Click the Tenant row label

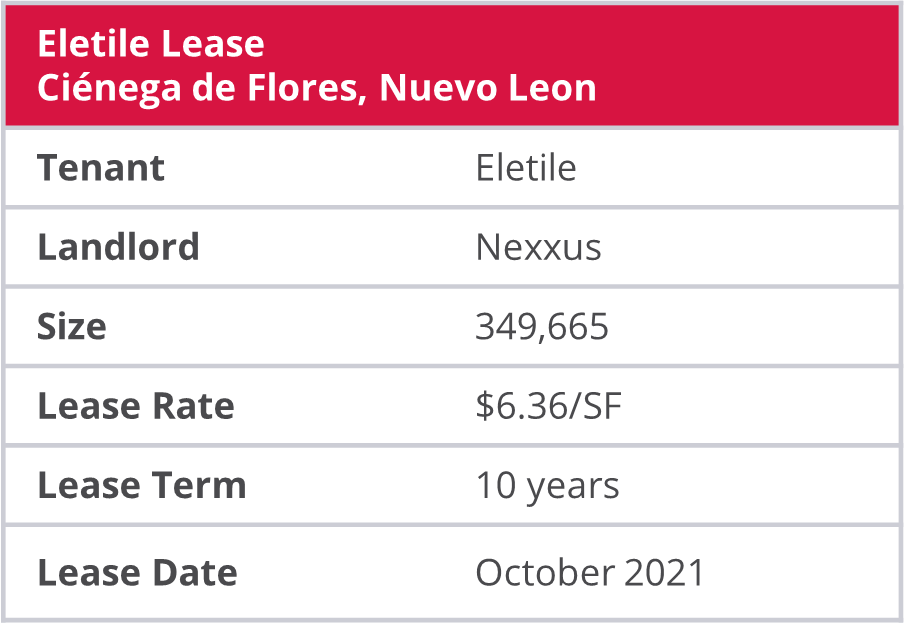101,168
